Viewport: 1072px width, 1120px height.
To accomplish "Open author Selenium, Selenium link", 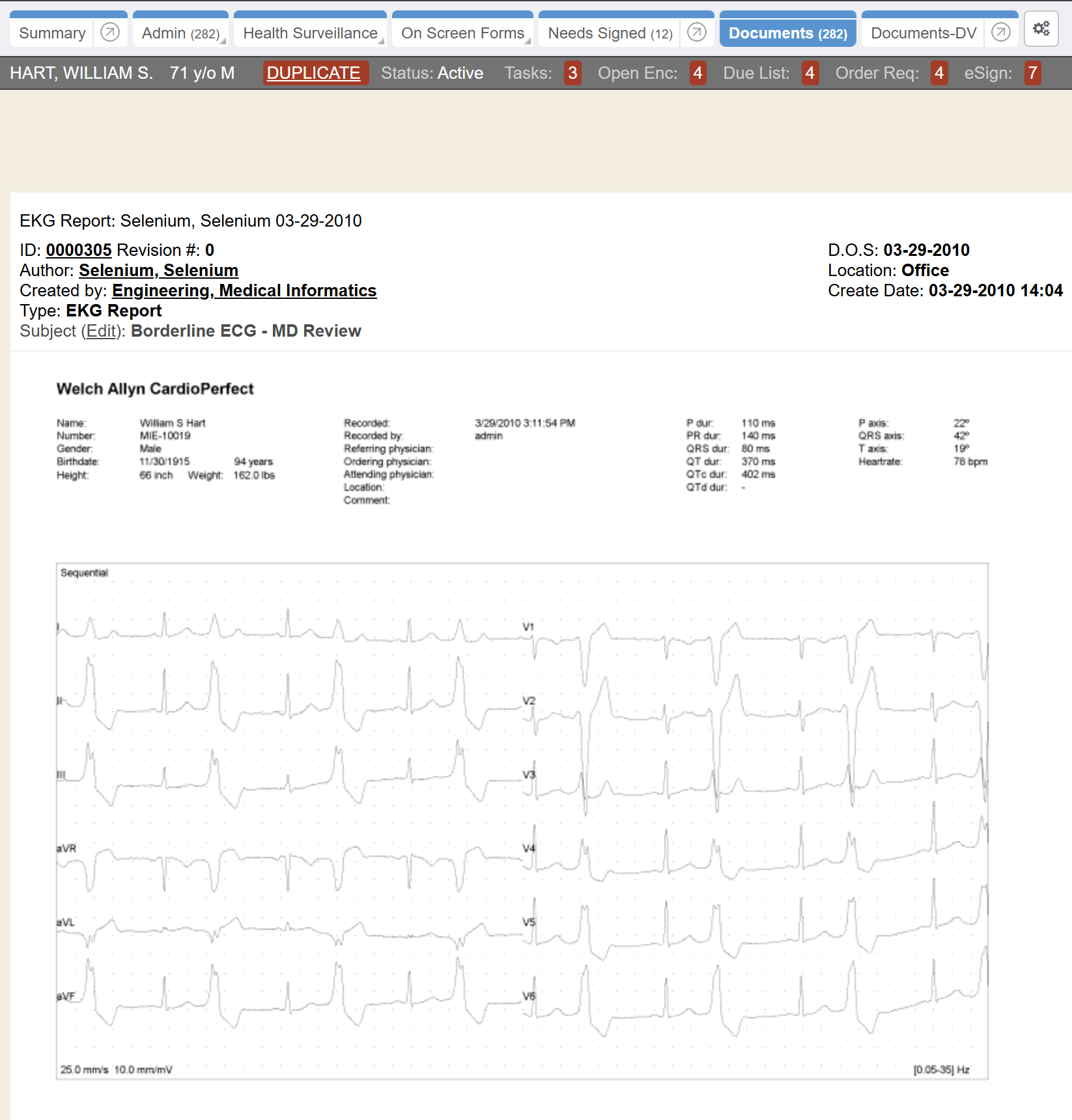I will (158, 270).
